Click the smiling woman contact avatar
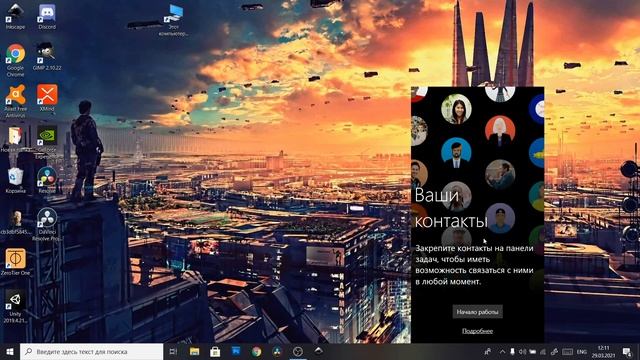 pos(456,109)
